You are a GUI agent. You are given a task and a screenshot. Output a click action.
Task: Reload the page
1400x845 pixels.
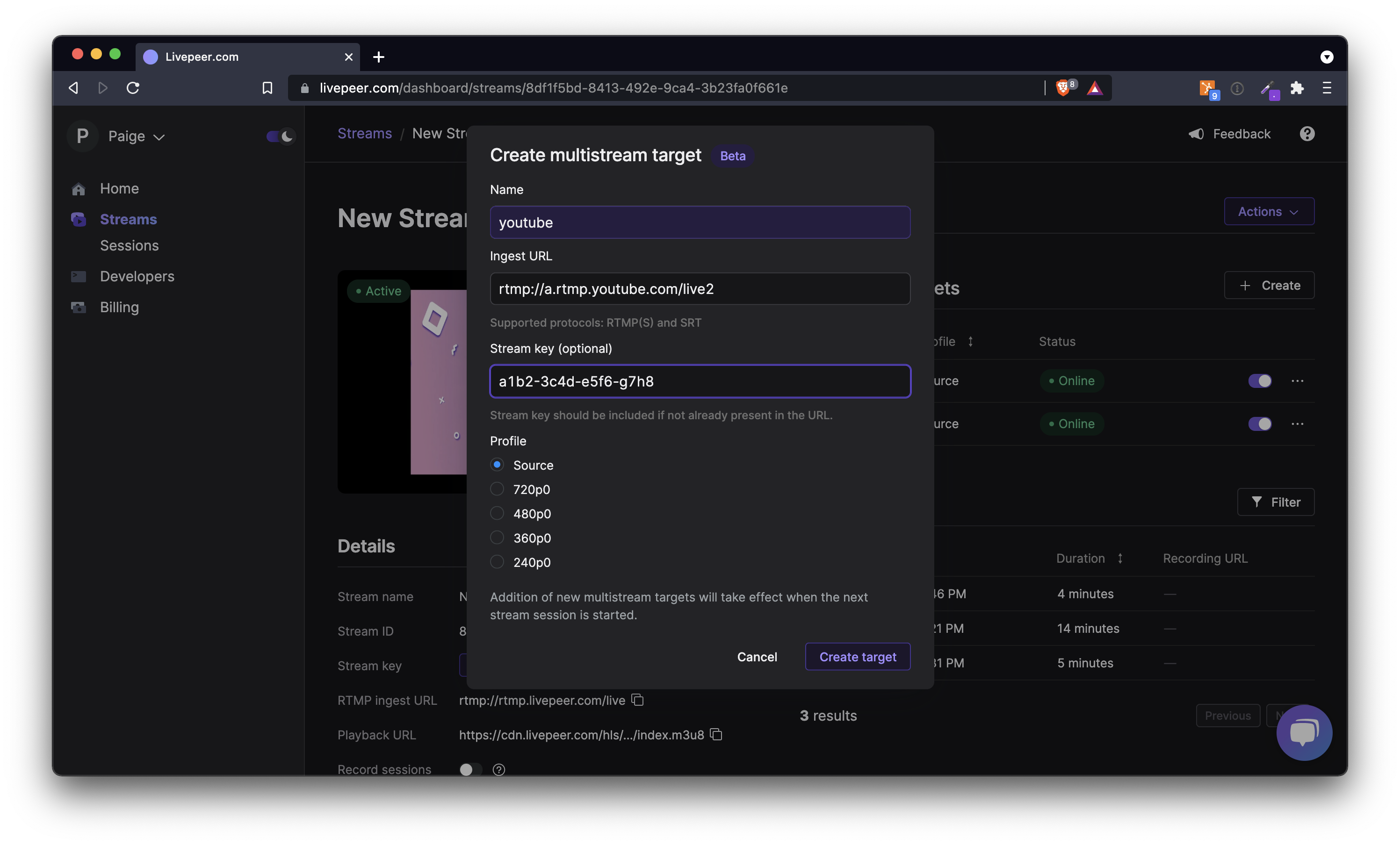[x=133, y=88]
